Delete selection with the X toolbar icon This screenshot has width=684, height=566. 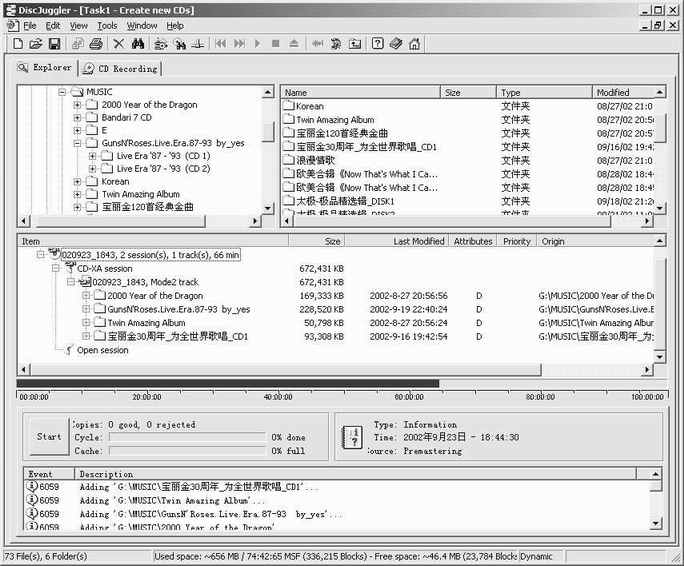tap(119, 44)
